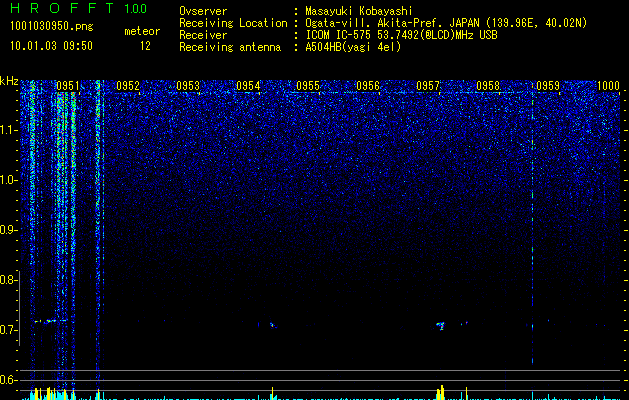Click the meteor count value 12
Screen dimensions: 629x400
click(145, 46)
